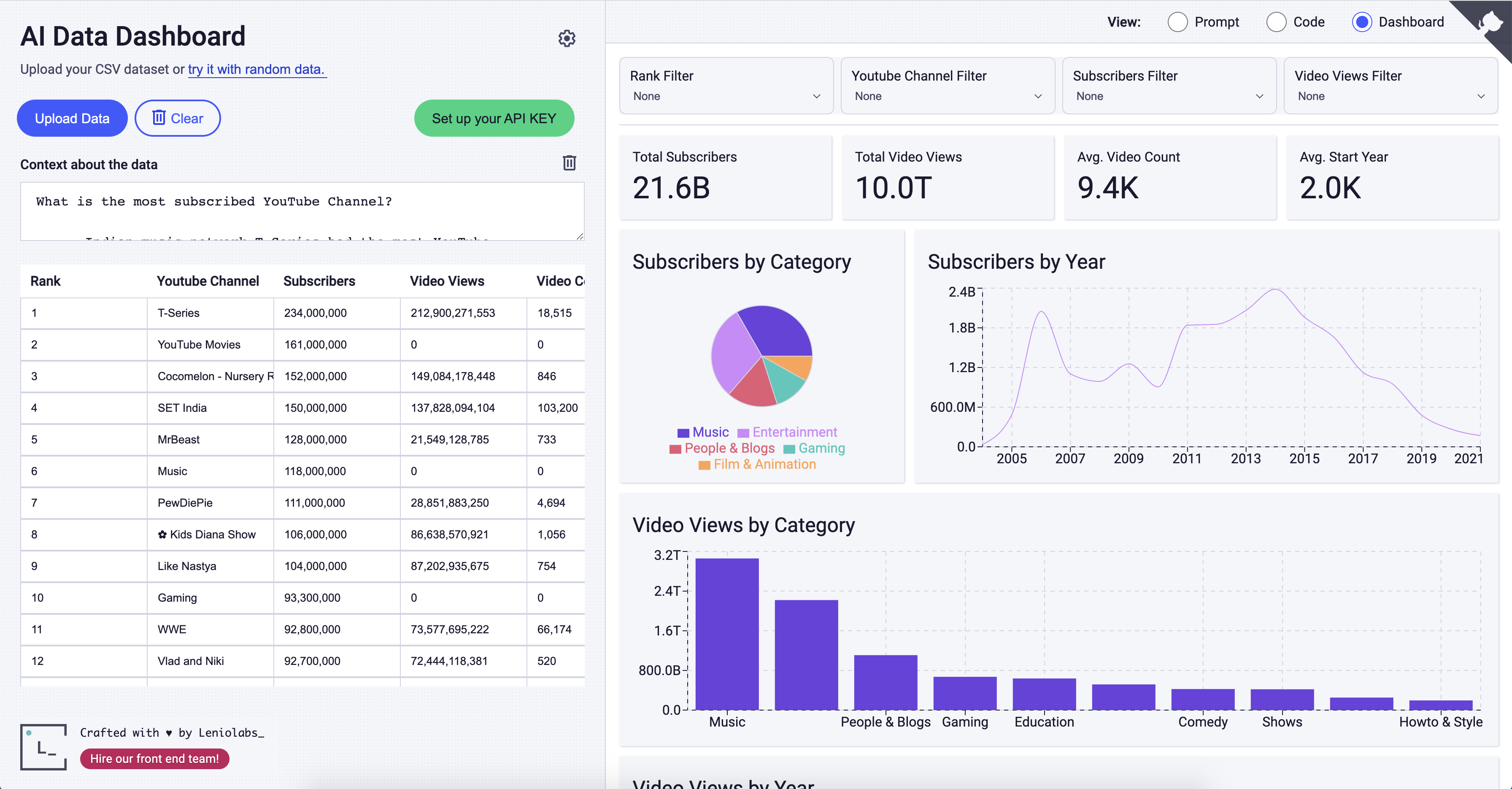Select the YouTube Movies table cell
The height and width of the screenshot is (789, 1512).
[210, 345]
